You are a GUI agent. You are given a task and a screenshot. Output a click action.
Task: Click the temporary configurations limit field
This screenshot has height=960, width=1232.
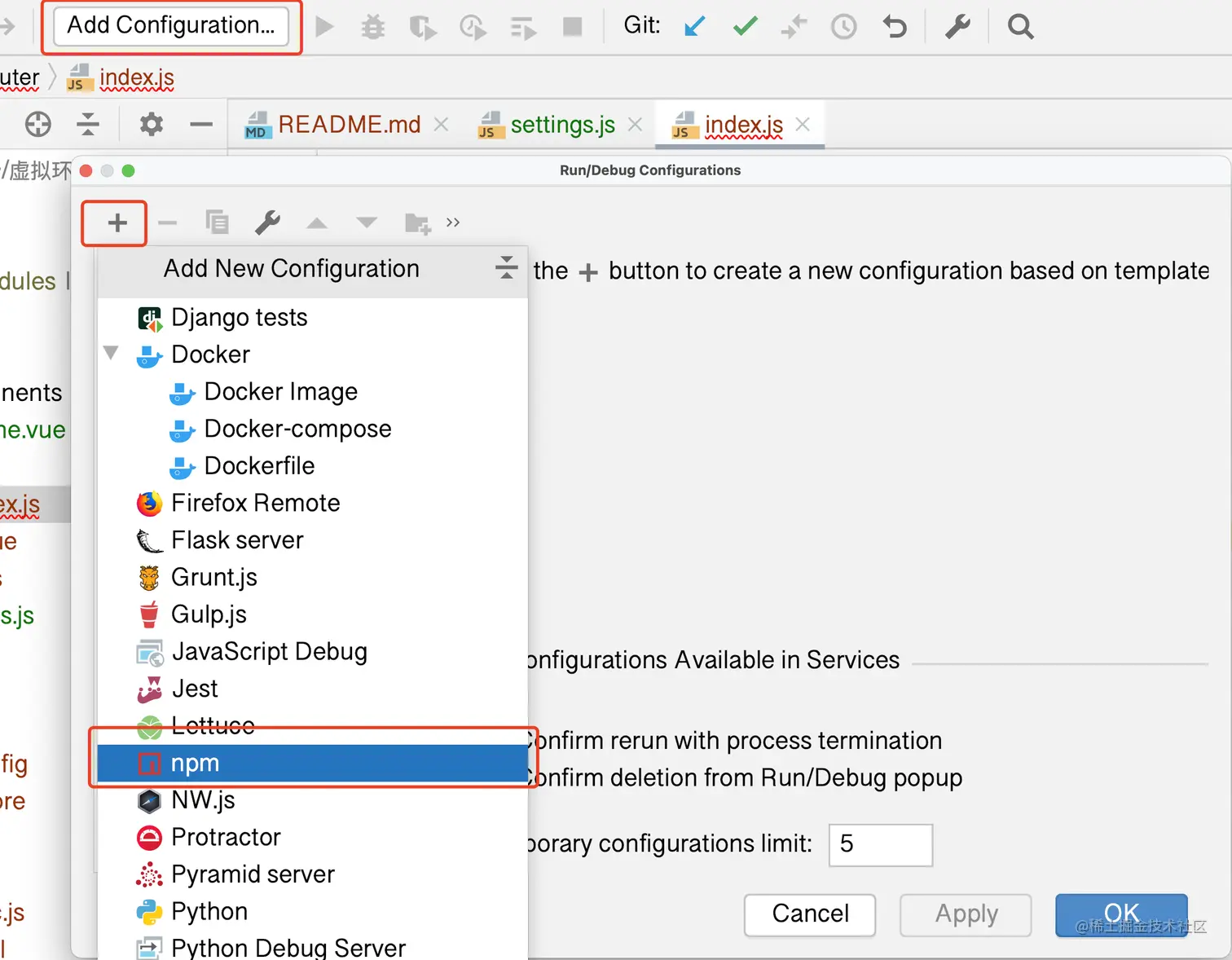[x=881, y=845]
